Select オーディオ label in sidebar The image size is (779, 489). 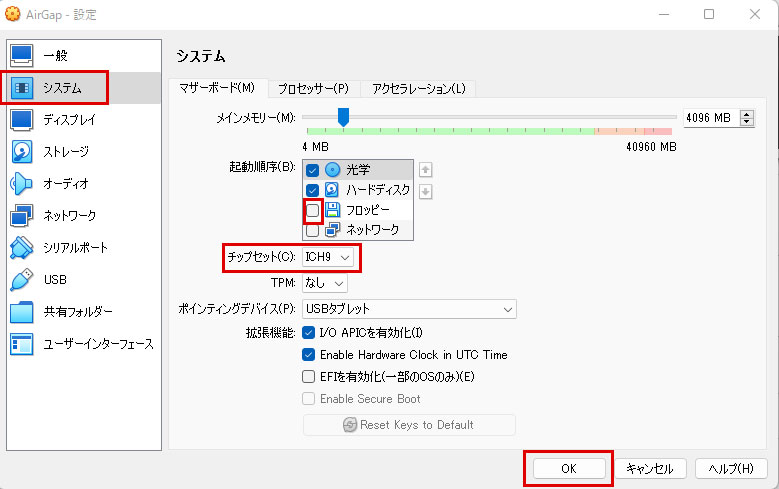click(66, 184)
